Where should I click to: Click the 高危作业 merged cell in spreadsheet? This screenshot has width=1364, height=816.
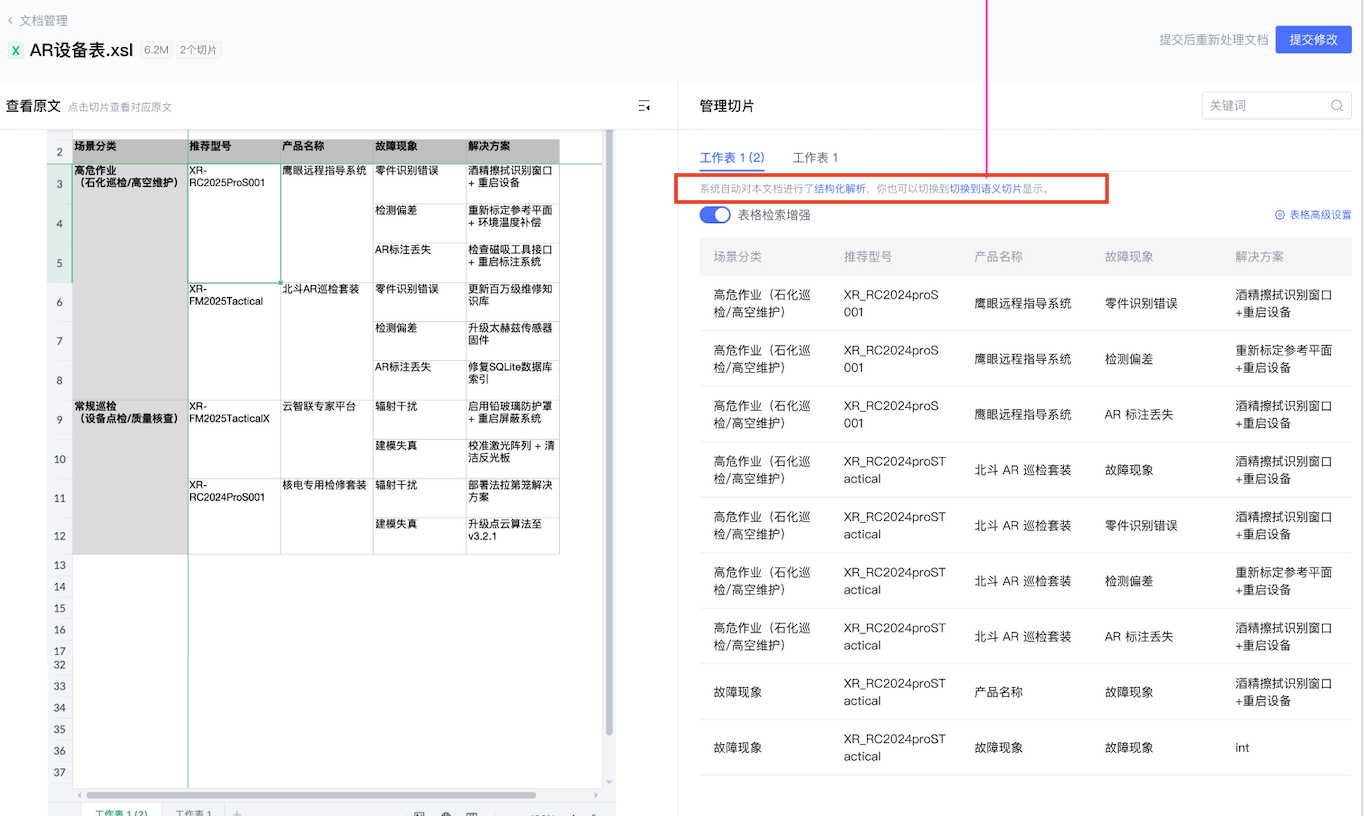pyautogui.click(x=130, y=282)
